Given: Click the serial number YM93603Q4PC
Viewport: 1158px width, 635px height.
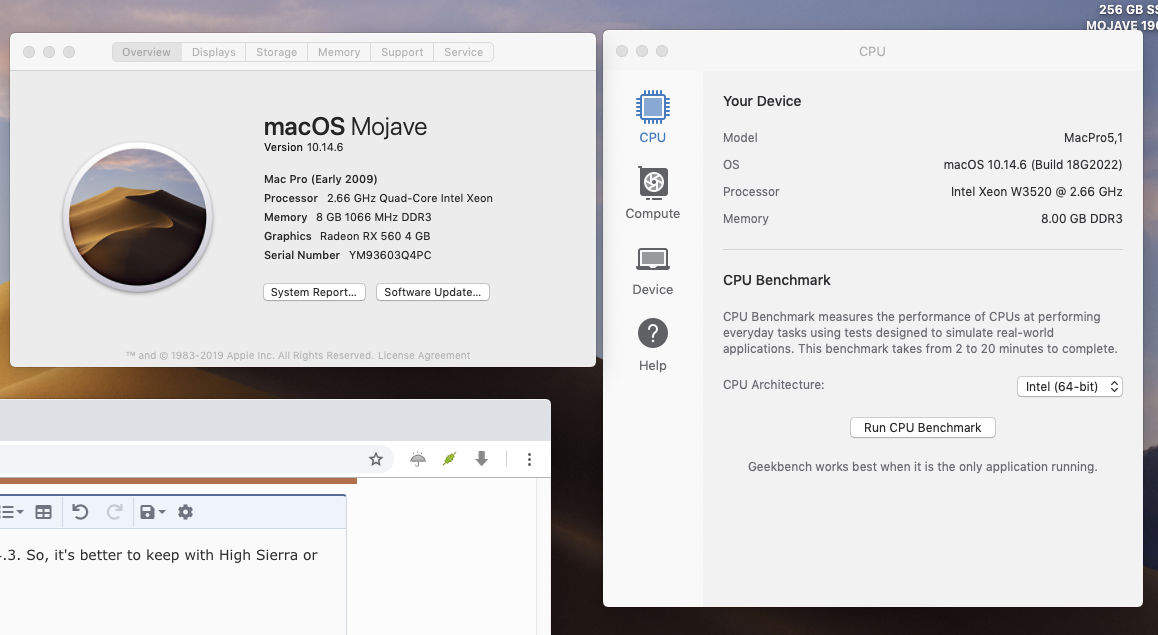Looking at the screenshot, I should [x=390, y=255].
